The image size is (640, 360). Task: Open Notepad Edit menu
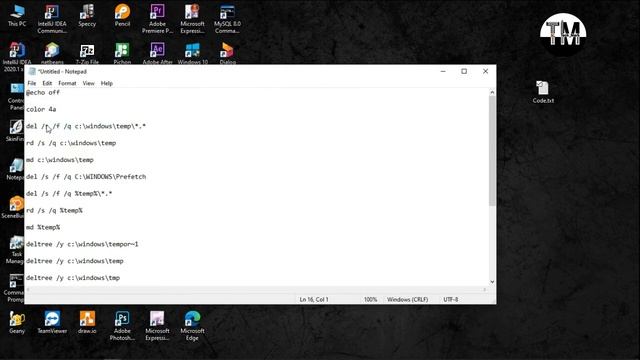click(47, 83)
